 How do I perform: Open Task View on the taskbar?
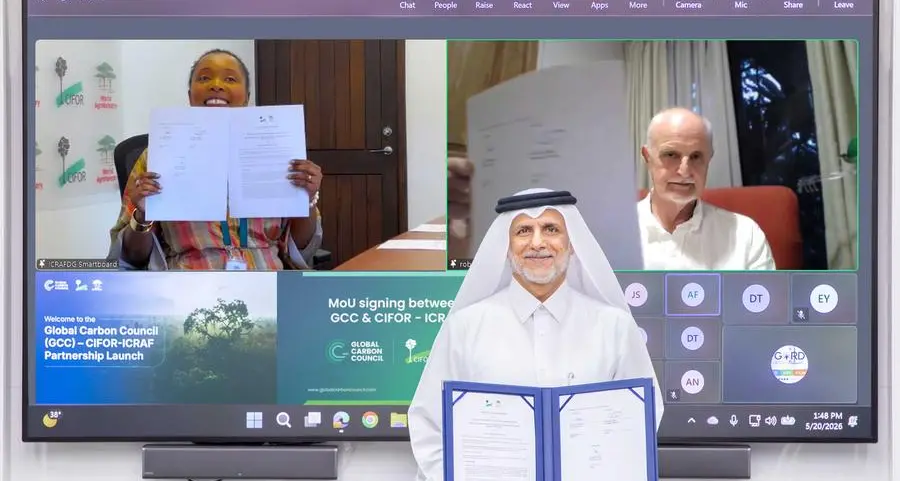(x=312, y=420)
